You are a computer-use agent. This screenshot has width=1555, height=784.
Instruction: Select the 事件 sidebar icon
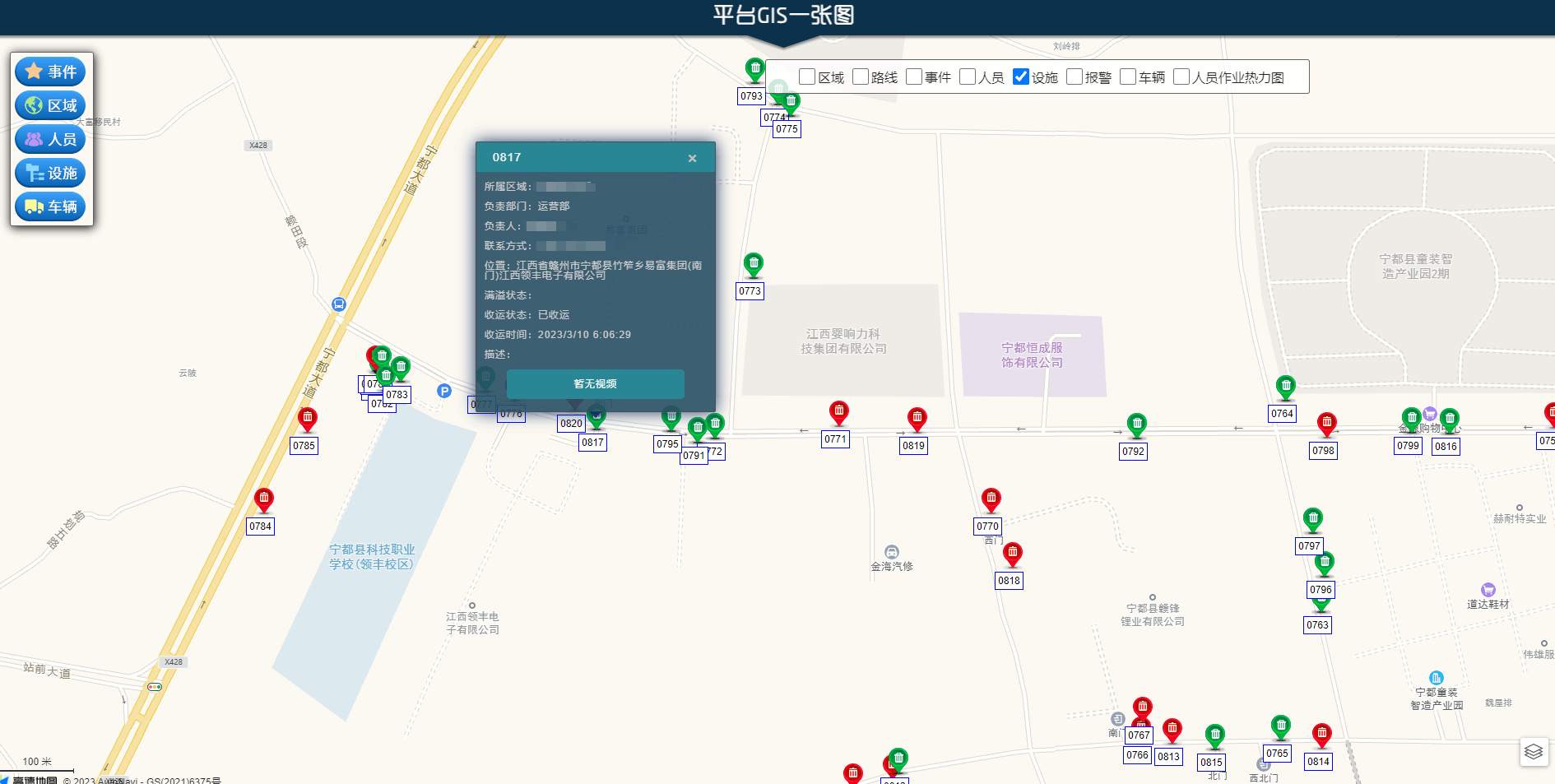50,72
